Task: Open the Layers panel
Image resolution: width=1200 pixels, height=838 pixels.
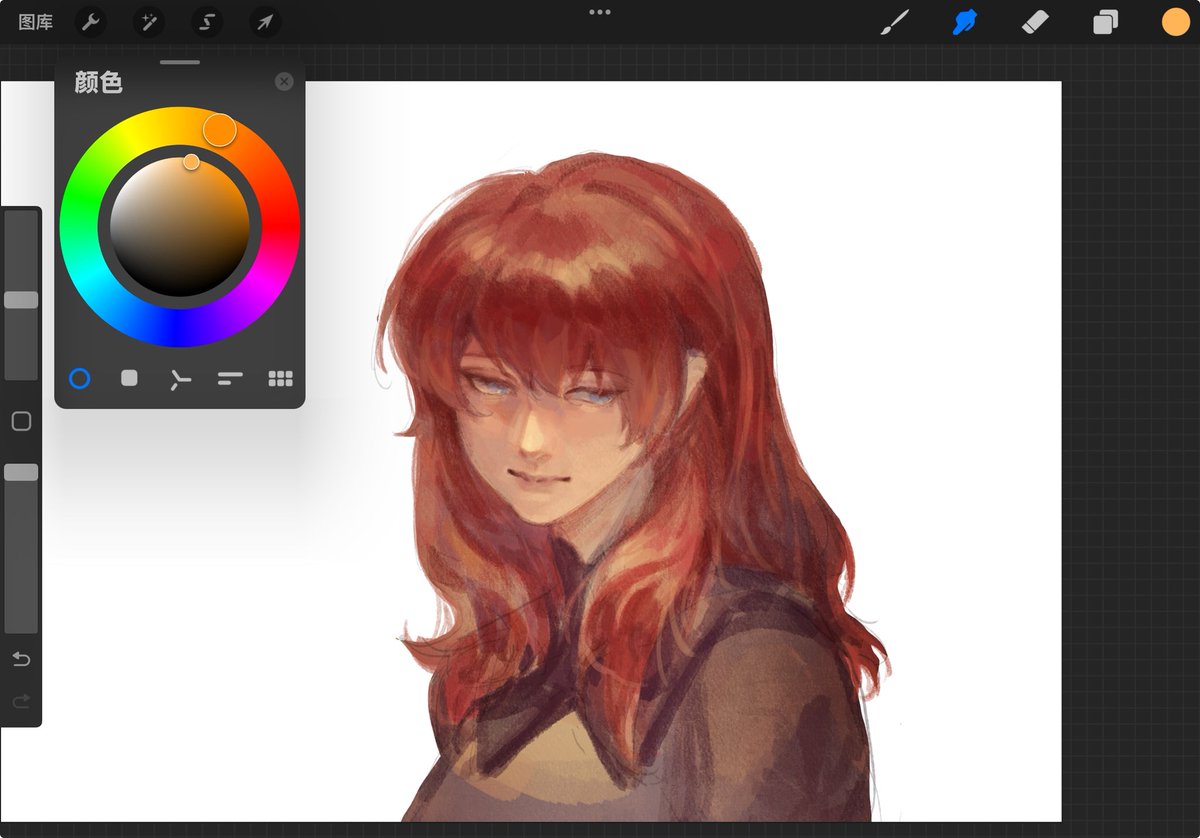Action: 1105,22
